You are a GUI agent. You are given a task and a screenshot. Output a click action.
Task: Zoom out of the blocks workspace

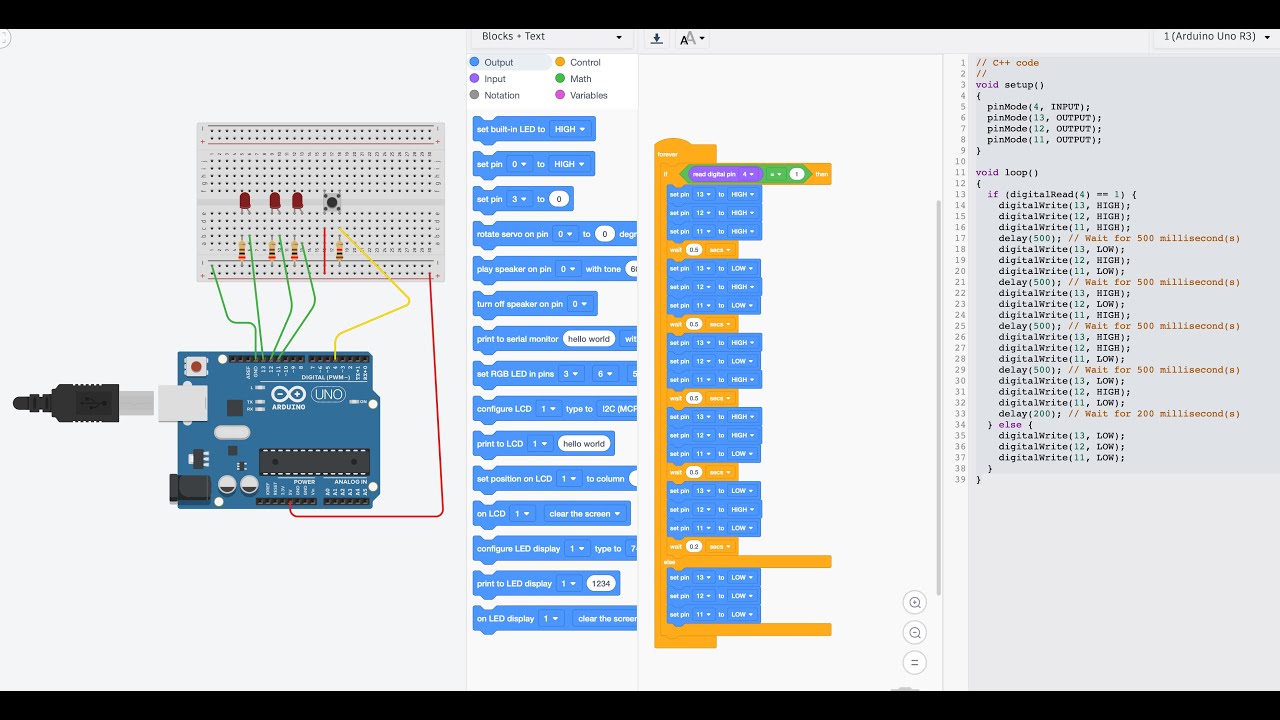click(x=914, y=632)
